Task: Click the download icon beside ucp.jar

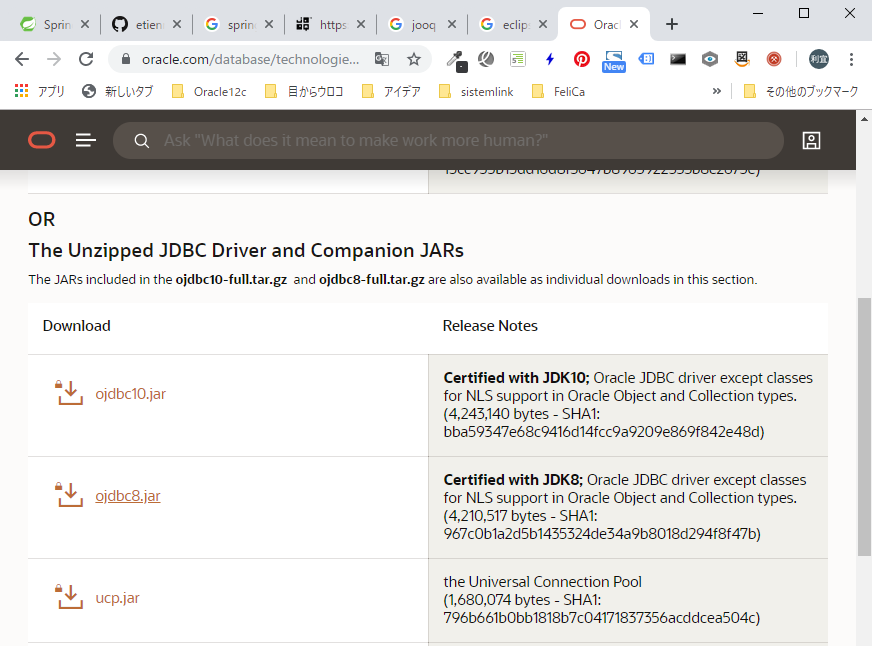Action: click(69, 597)
